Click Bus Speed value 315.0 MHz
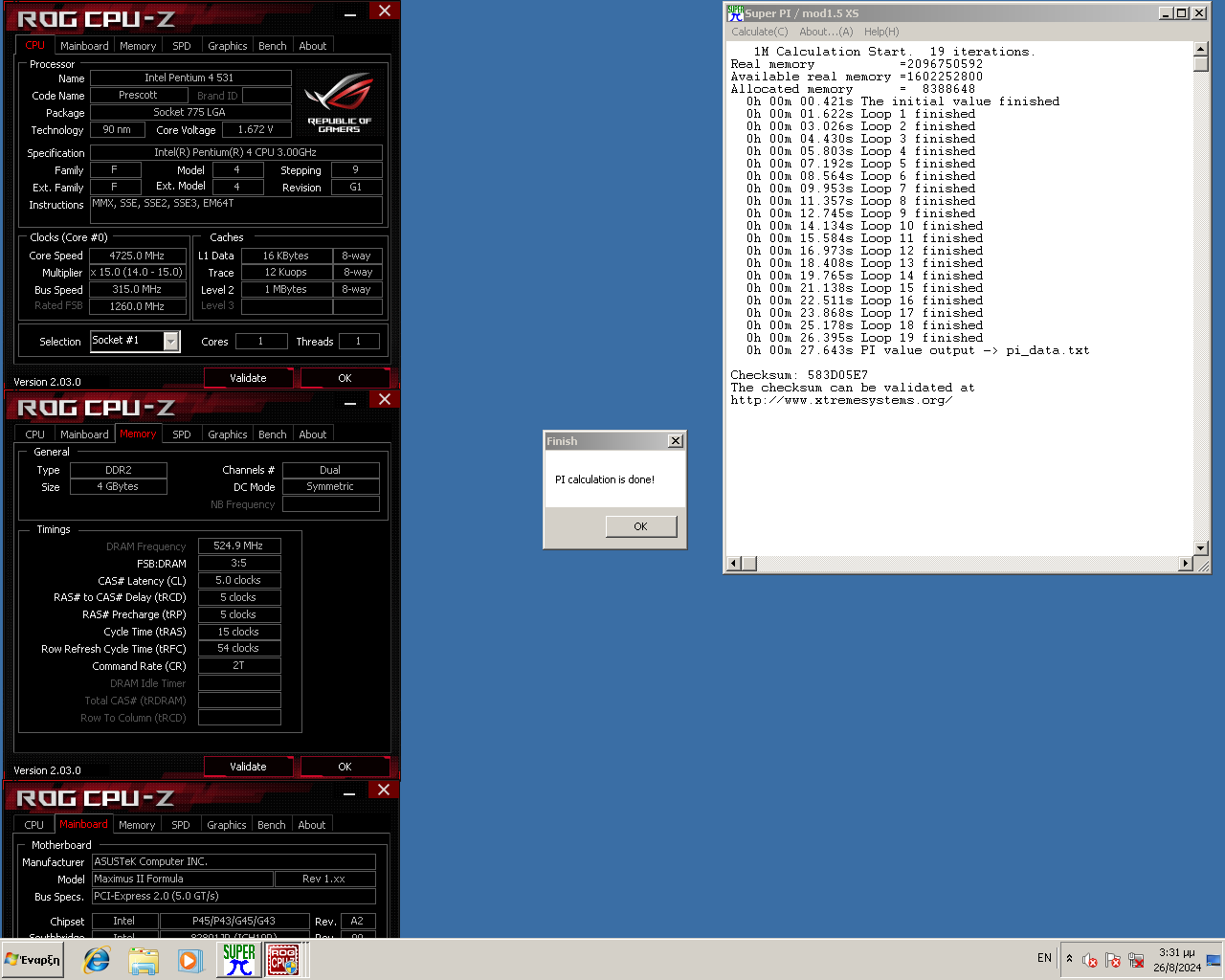Viewport: 1225px width, 980px height. point(137,289)
